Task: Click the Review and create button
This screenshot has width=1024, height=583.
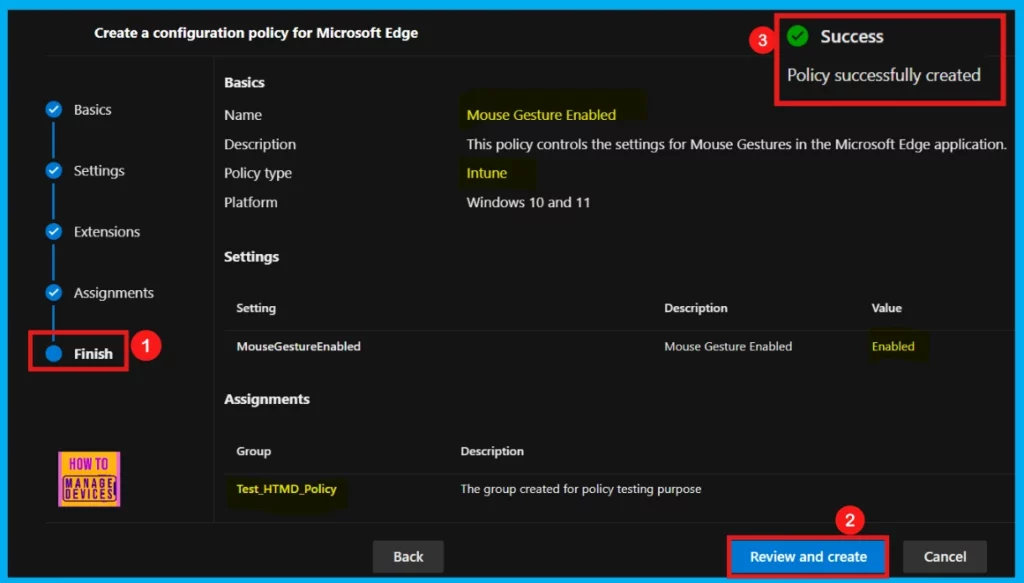Action: [x=808, y=557]
